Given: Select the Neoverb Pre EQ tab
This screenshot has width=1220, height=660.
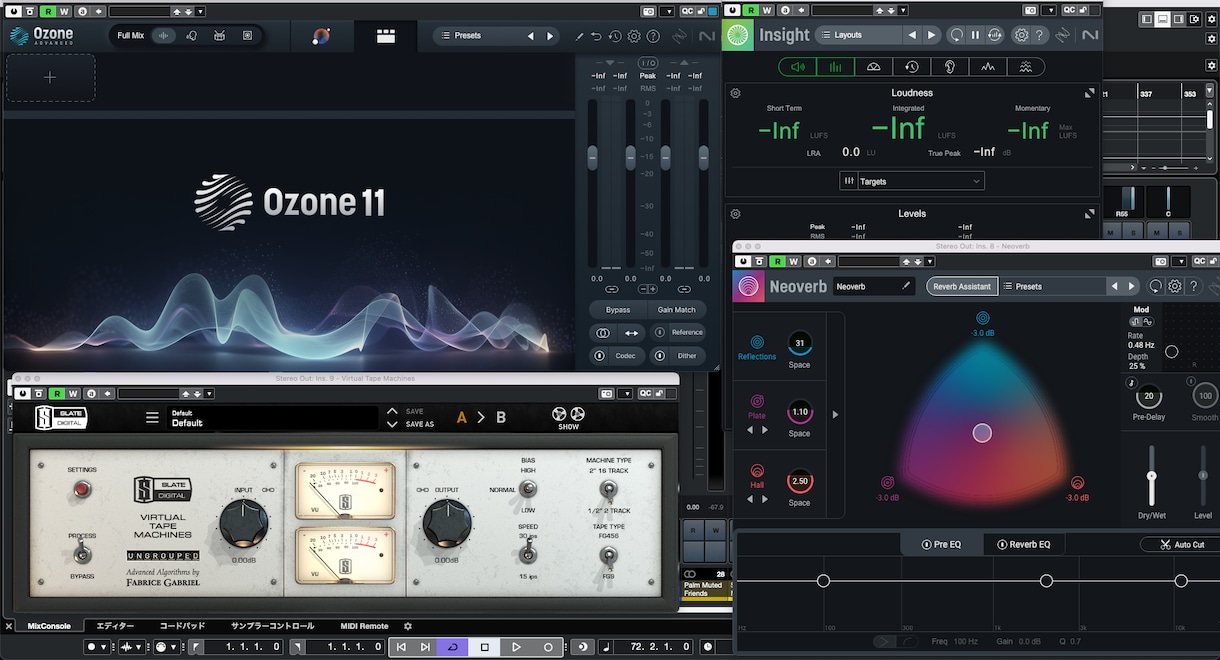Looking at the screenshot, I should tap(941, 544).
